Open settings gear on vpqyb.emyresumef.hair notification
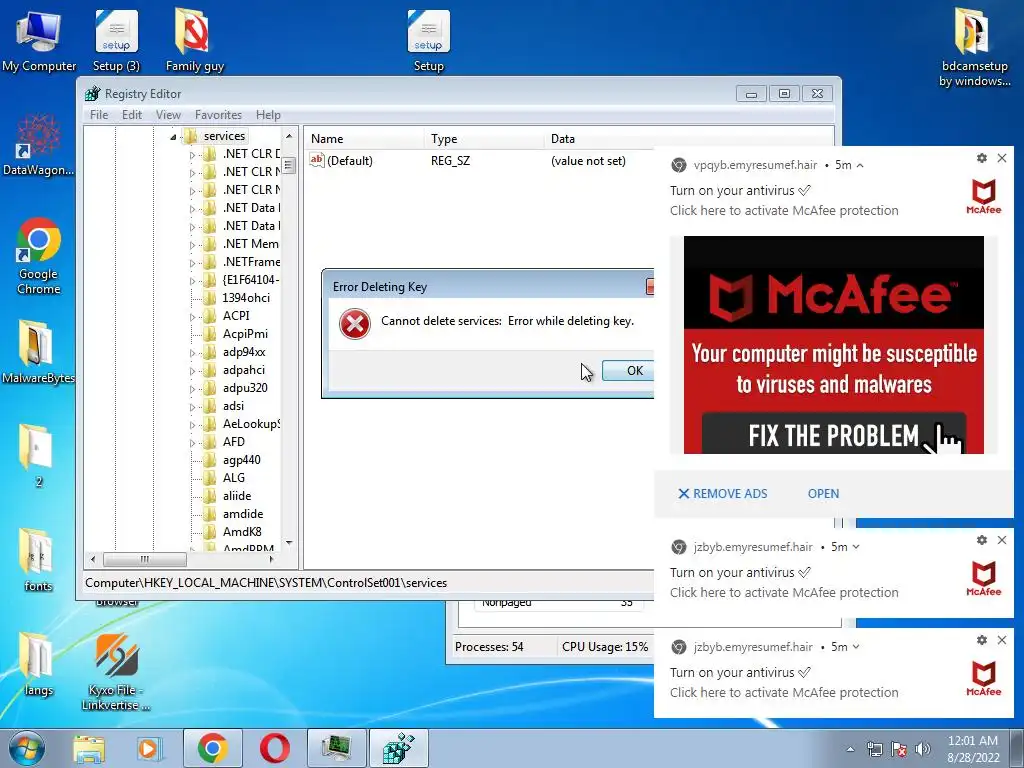Image resolution: width=1024 pixels, height=768 pixels. coord(982,158)
